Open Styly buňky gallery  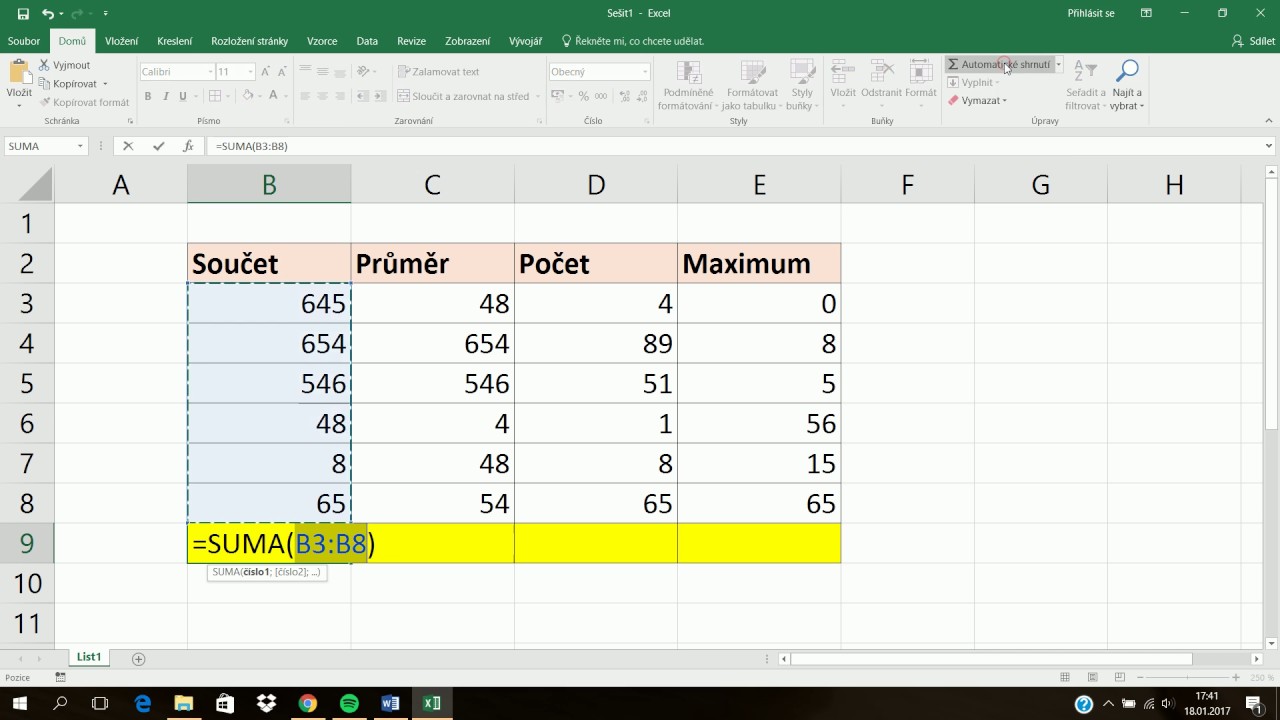pyautogui.click(x=801, y=85)
